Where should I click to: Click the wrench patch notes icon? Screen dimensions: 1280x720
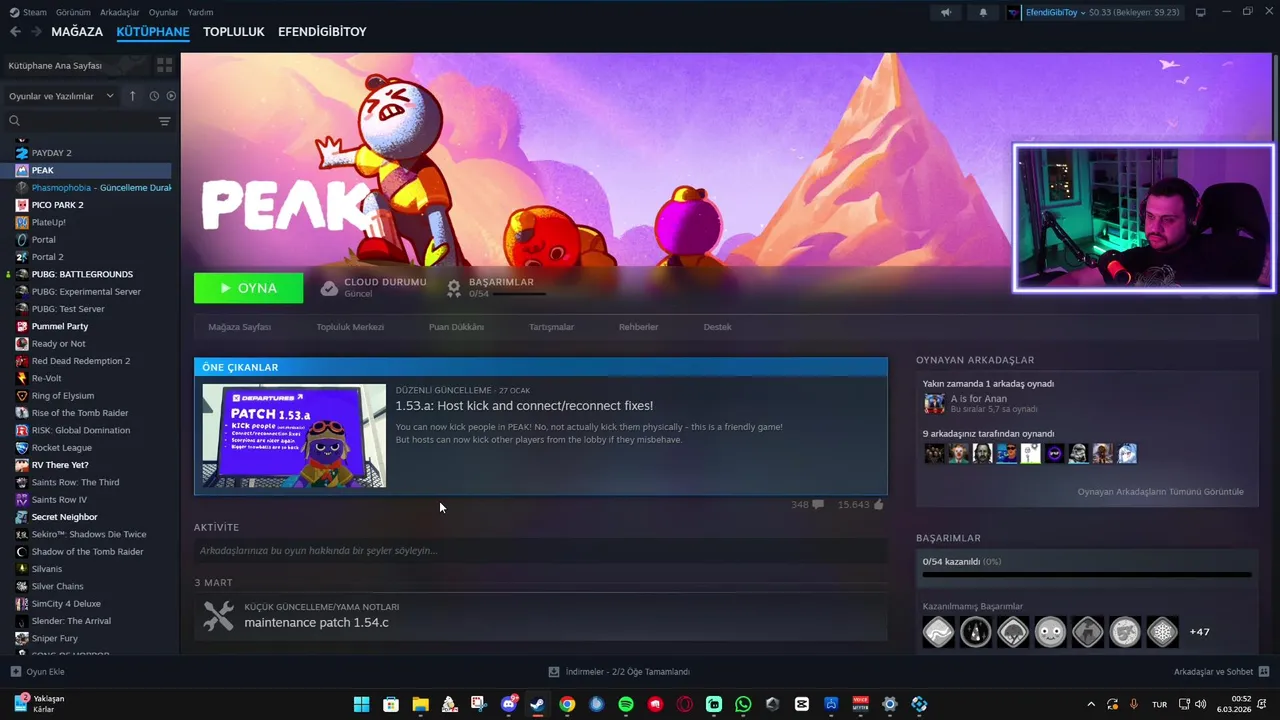(x=218, y=615)
